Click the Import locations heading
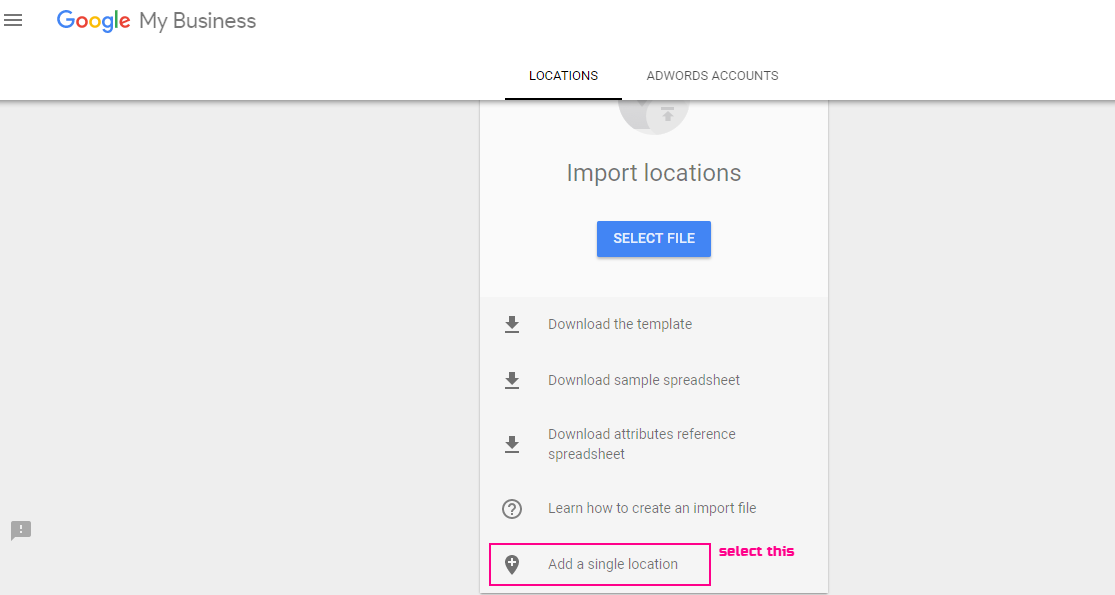This screenshot has width=1115, height=595. tap(653, 173)
